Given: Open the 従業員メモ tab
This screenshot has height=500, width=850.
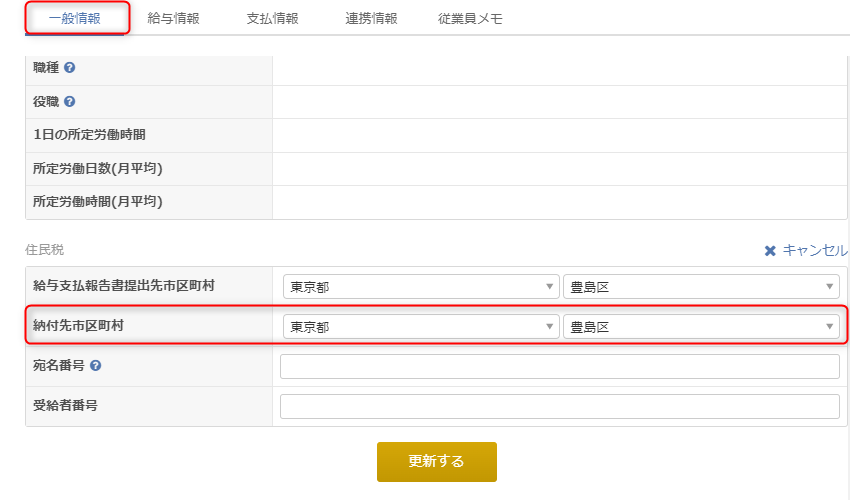Looking at the screenshot, I should [470, 18].
